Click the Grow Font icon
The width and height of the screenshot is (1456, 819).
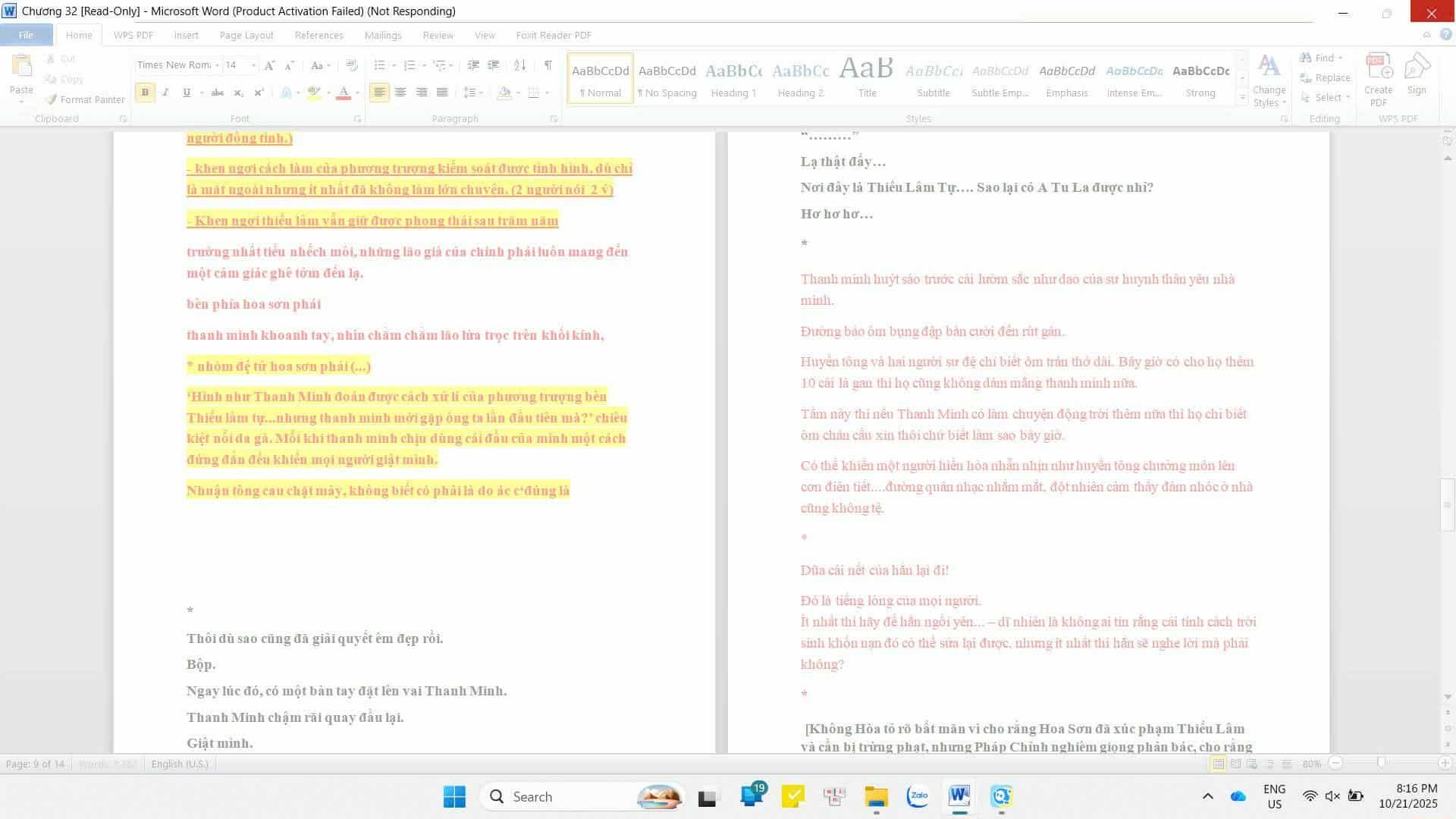[x=269, y=65]
